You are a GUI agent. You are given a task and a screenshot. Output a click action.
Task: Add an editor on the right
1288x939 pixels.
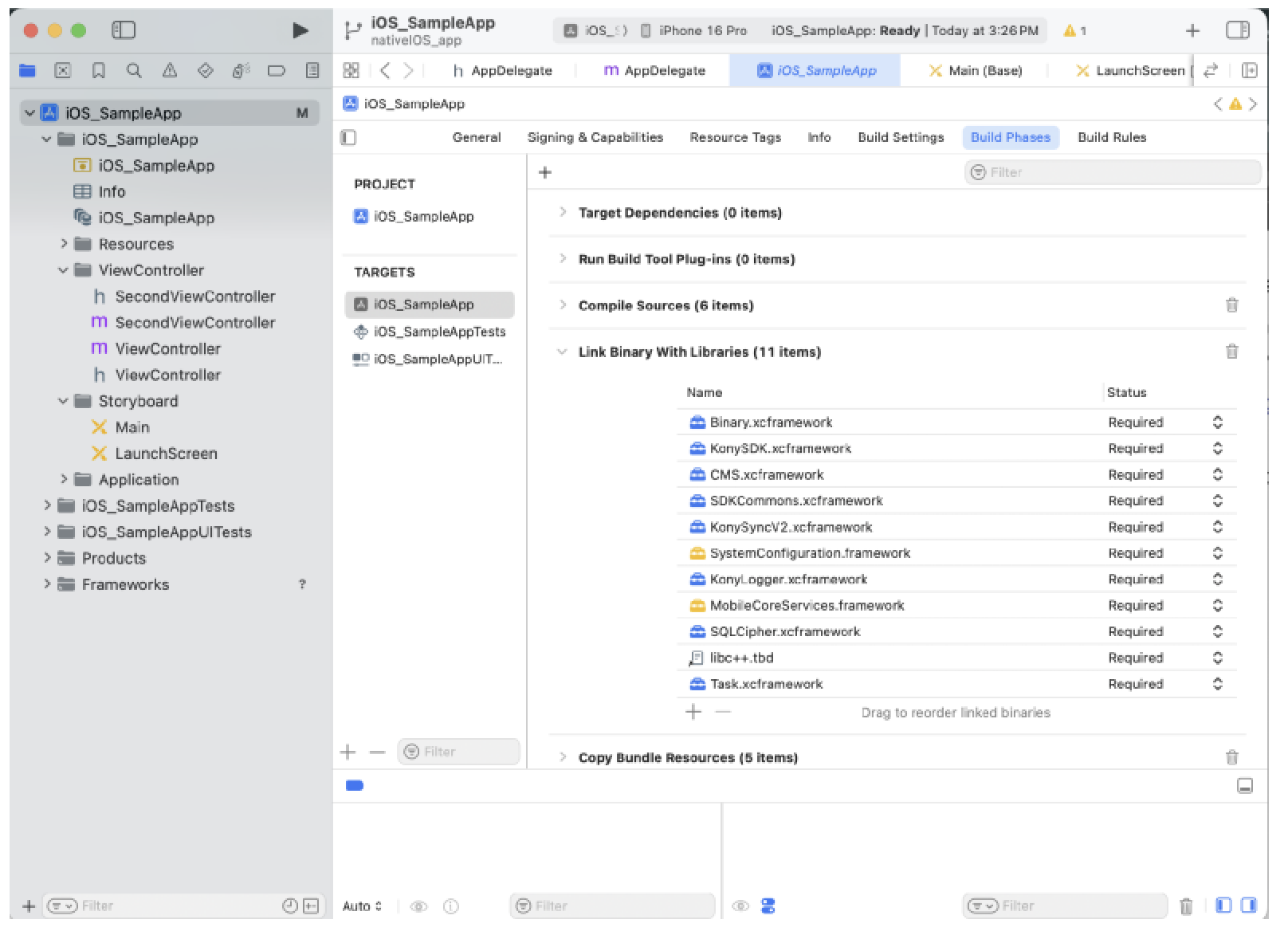pos(1249,70)
